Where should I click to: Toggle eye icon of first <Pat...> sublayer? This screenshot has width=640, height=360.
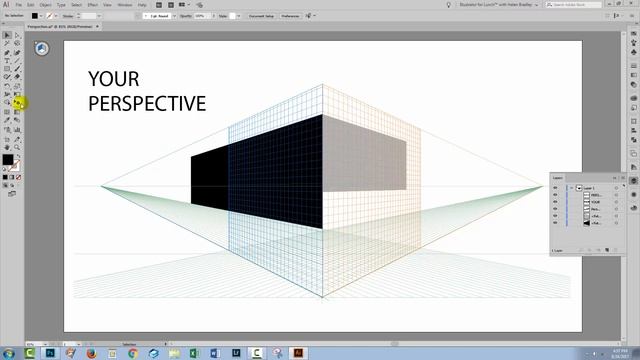click(555, 216)
